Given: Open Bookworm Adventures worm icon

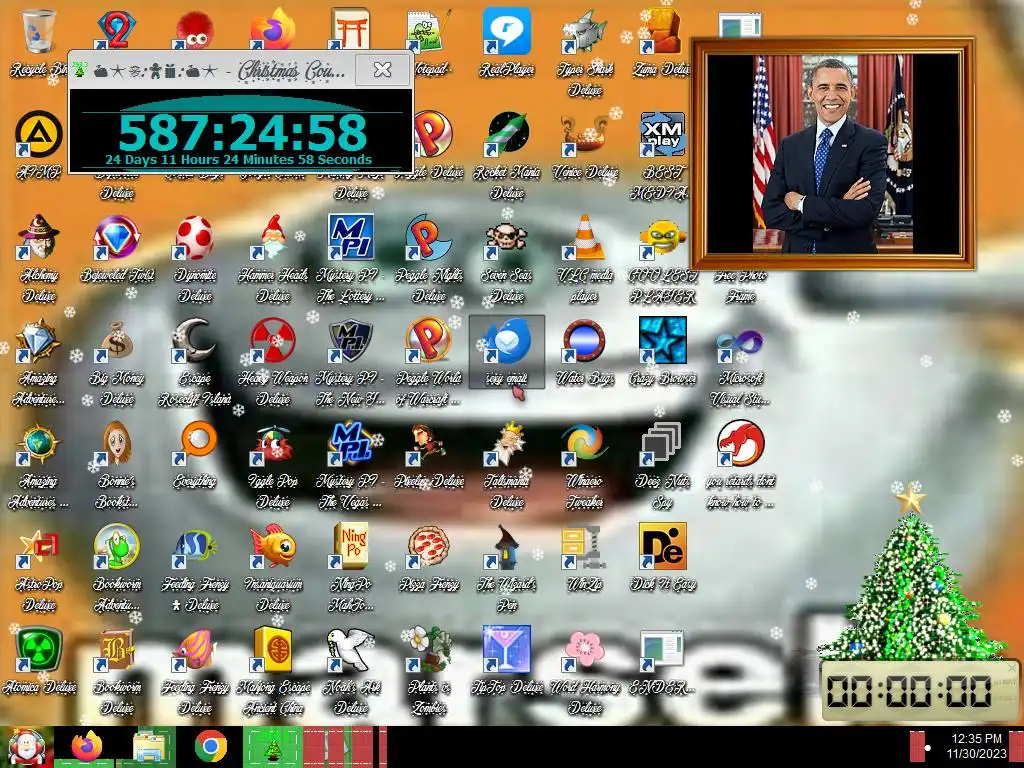Looking at the screenshot, I should pyautogui.click(x=116, y=546).
